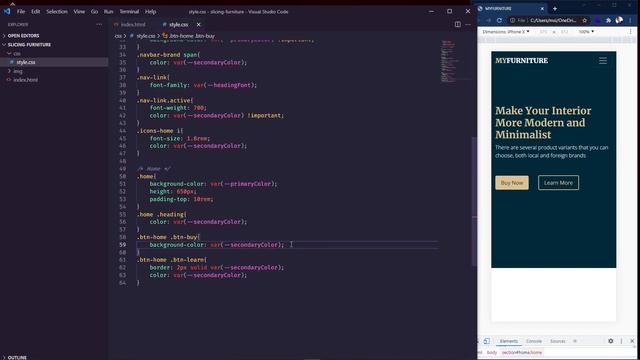Switch to the DevTools Console tab

tap(533, 341)
